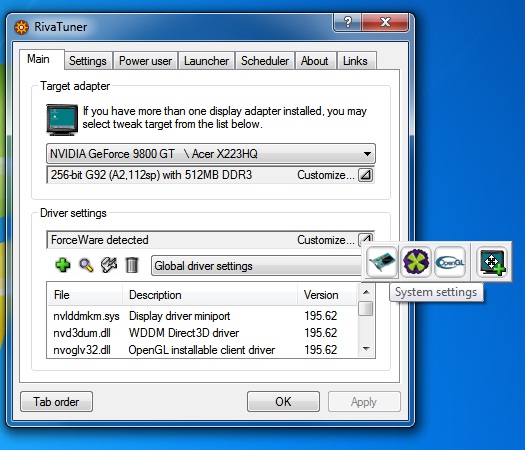Click the driver list scroll down arrow
The image size is (525, 450).
coord(366,349)
